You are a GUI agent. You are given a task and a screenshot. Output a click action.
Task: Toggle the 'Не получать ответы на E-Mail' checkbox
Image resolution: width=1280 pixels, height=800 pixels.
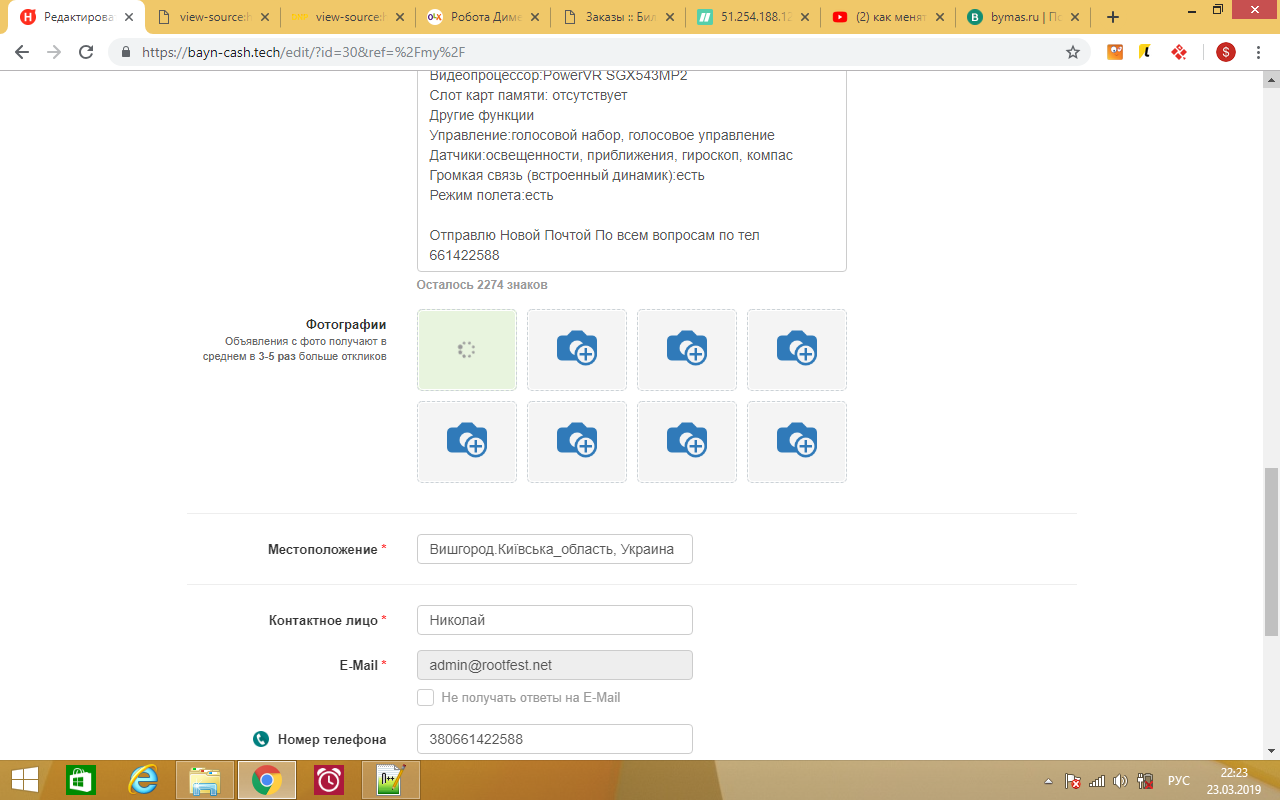pyautogui.click(x=426, y=697)
